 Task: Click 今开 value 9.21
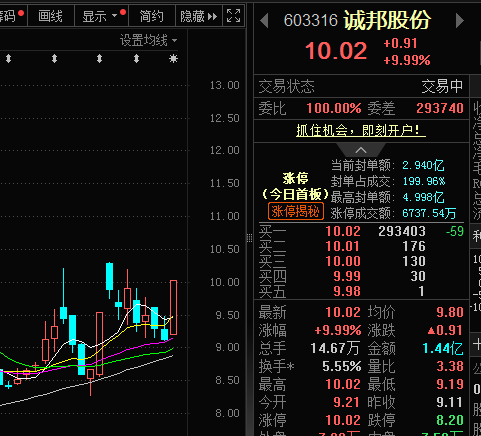click(347, 402)
